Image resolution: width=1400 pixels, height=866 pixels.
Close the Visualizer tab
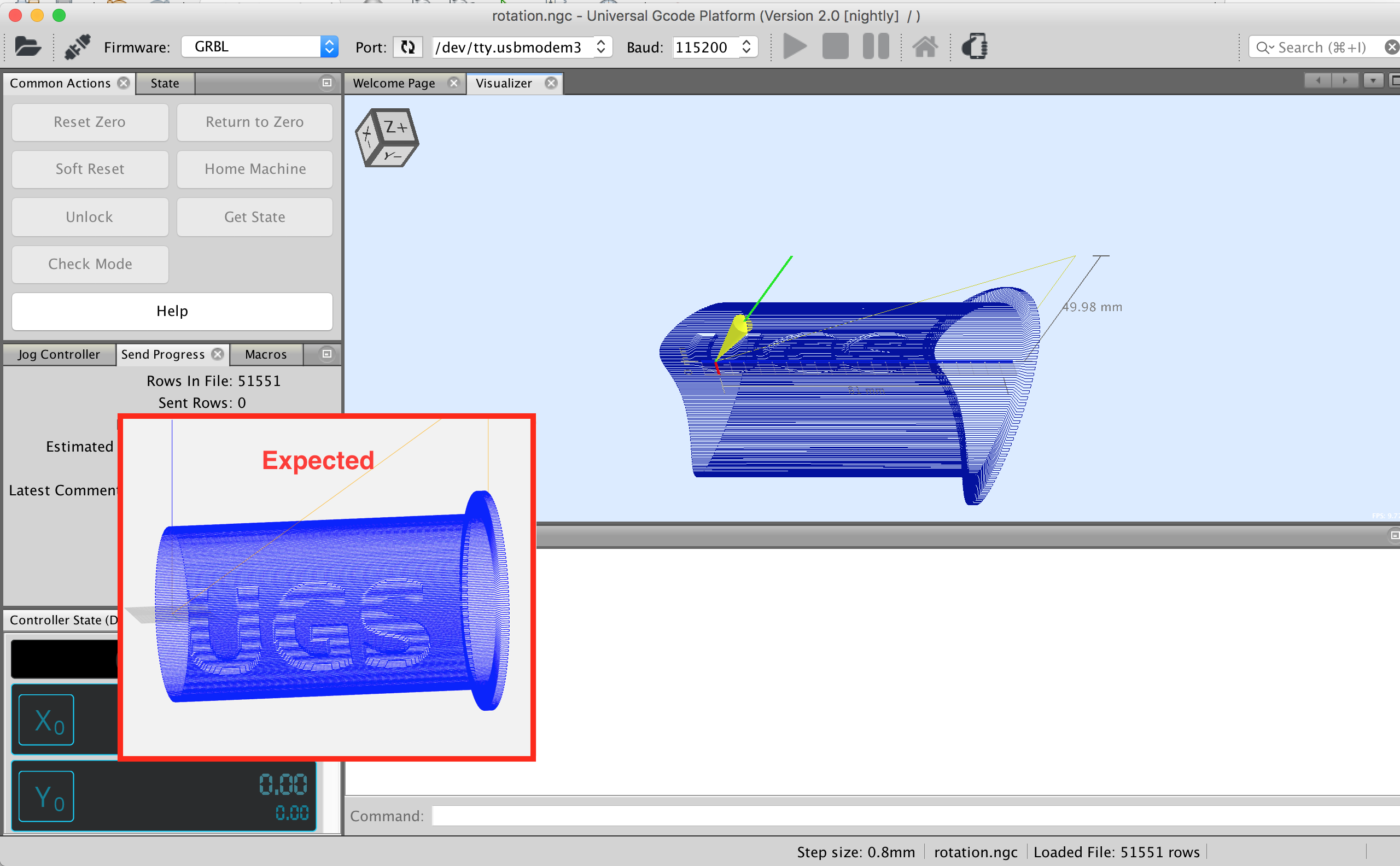pos(551,83)
